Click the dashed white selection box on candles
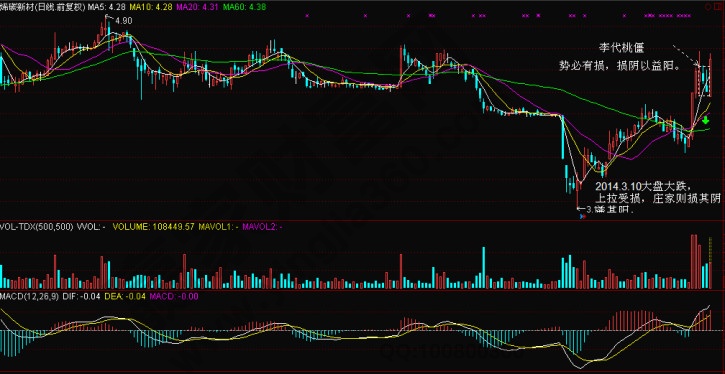This screenshot has width=725, height=374. coord(704,81)
